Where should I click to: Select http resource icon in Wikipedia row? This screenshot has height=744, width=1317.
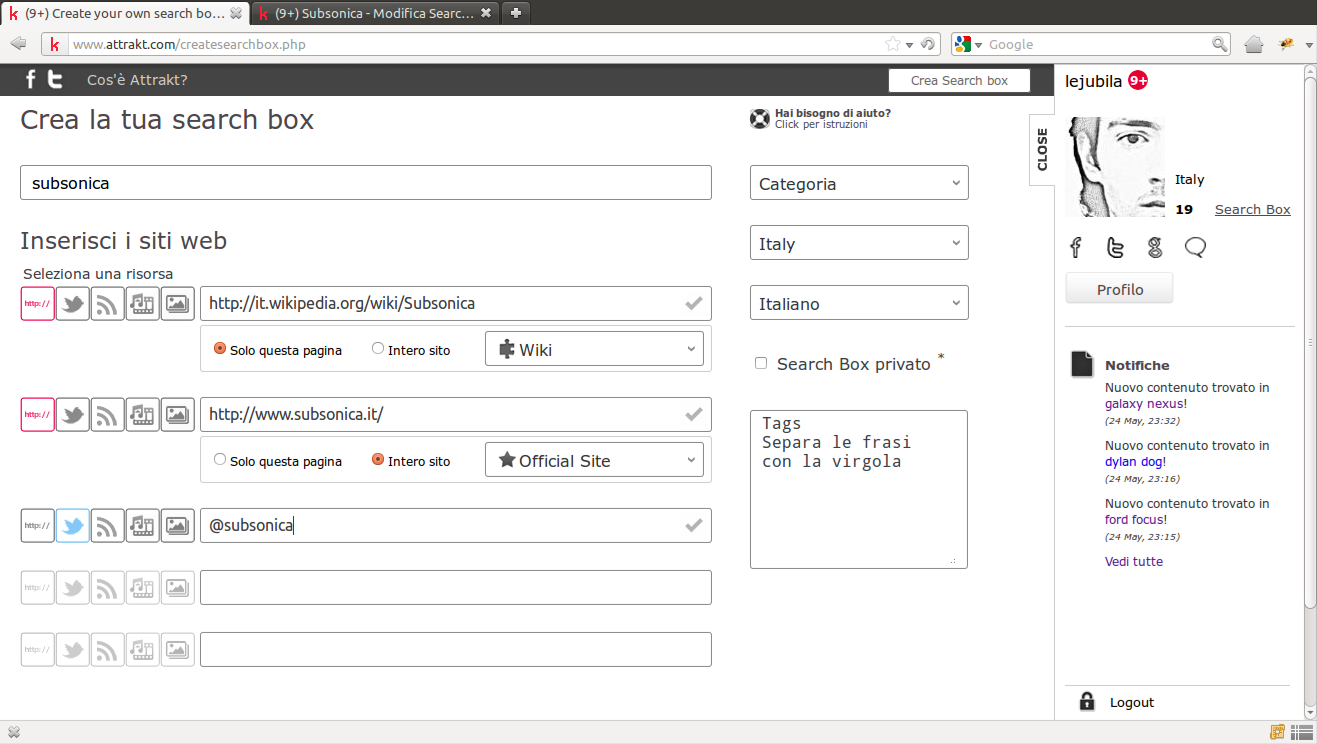(38, 304)
